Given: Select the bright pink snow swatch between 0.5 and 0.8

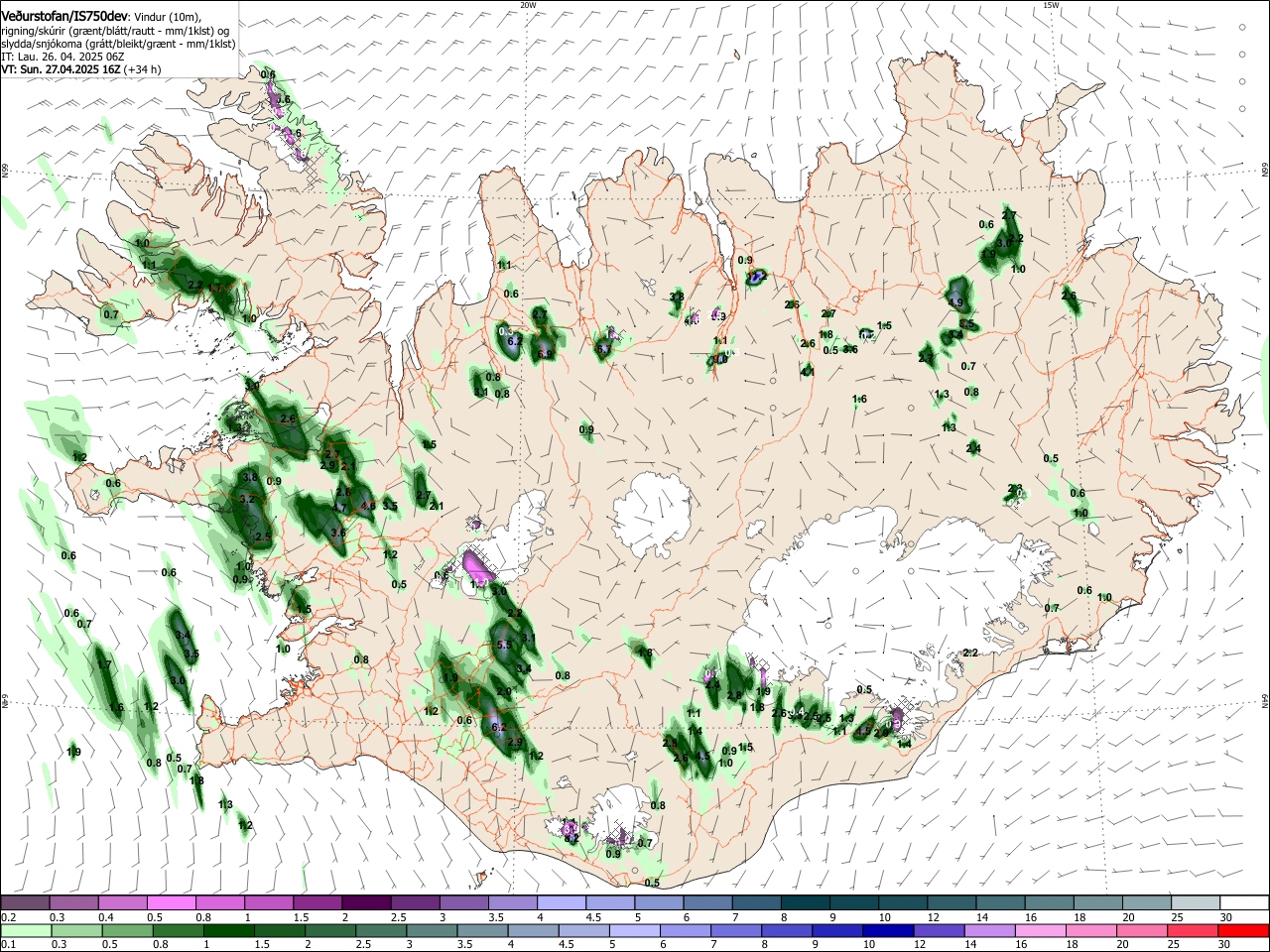Looking at the screenshot, I should [171, 903].
